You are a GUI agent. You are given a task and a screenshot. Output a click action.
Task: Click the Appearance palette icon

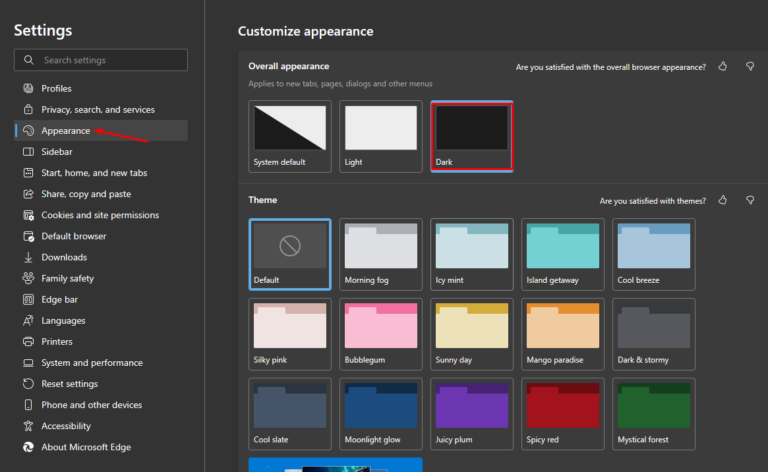[x=28, y=130]
